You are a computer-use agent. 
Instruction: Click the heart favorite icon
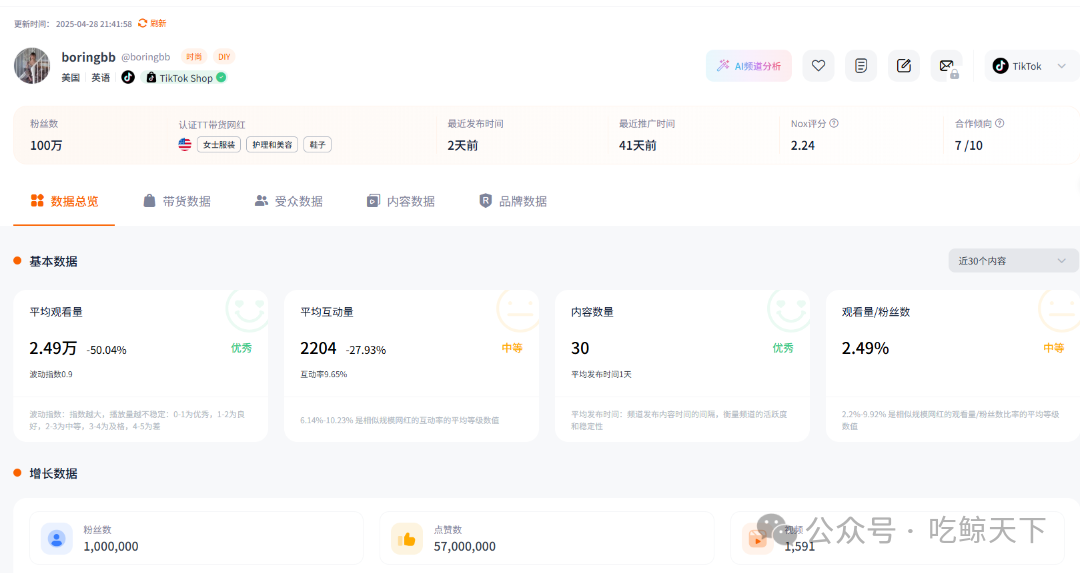click(x=818, y=66)
